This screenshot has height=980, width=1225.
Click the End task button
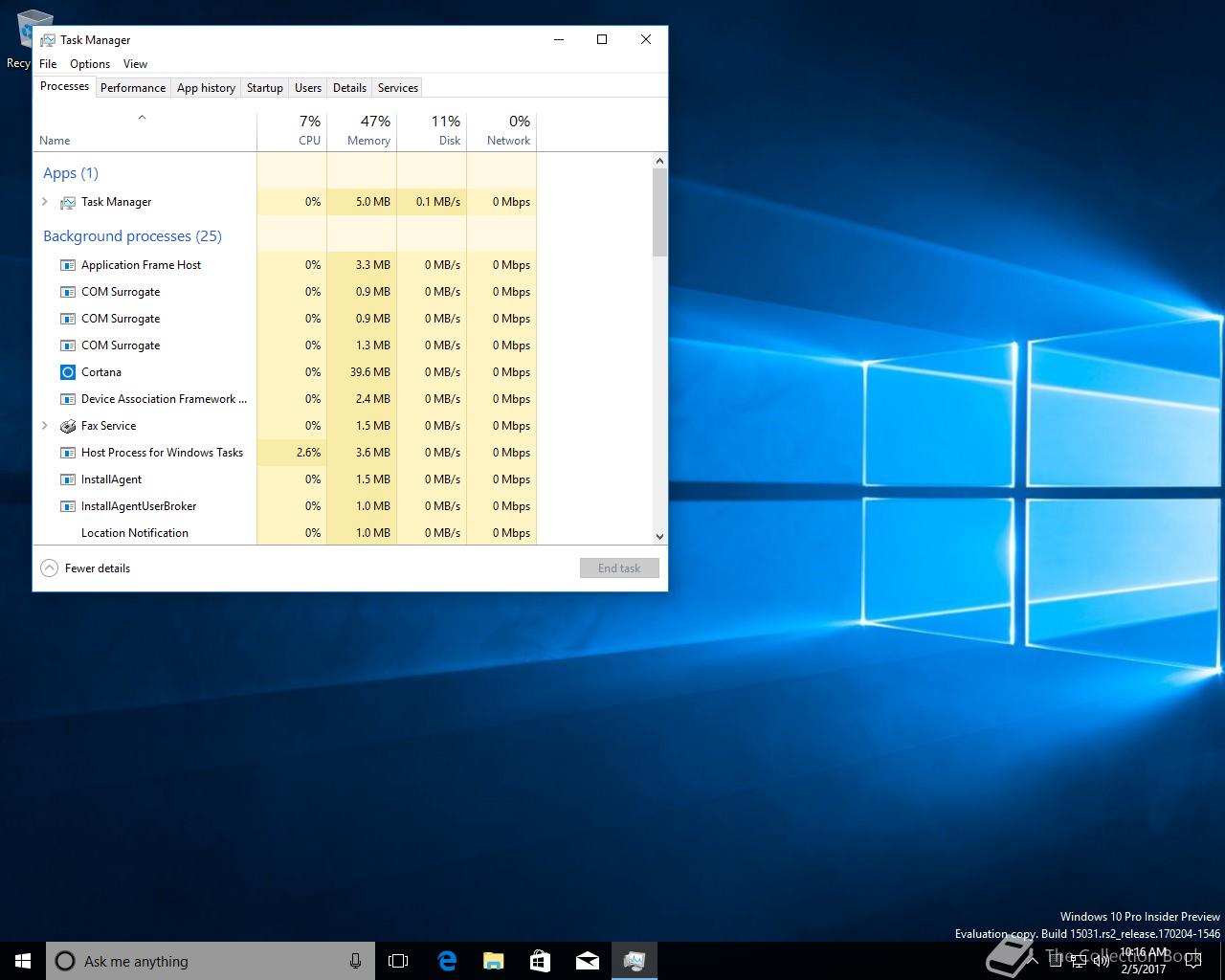(619, 568)
